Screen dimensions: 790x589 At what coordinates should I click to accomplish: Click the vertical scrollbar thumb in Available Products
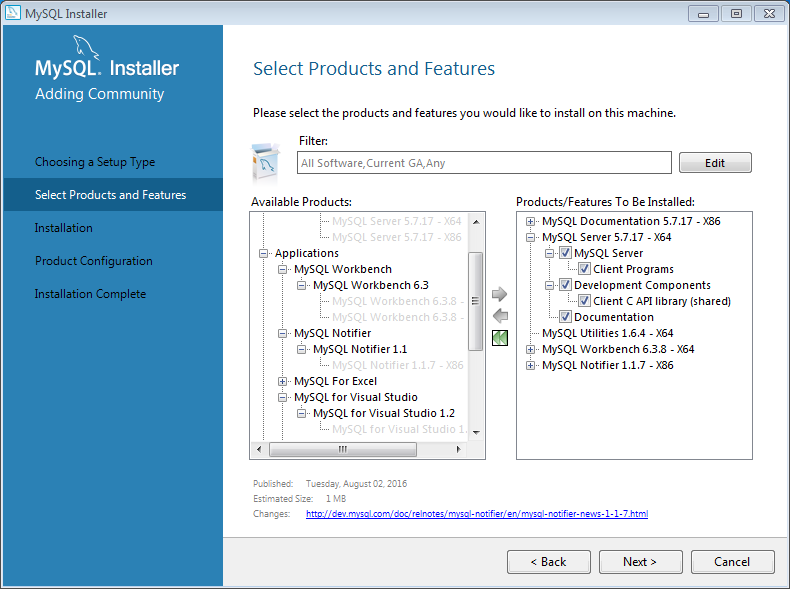tap(475, 301)
